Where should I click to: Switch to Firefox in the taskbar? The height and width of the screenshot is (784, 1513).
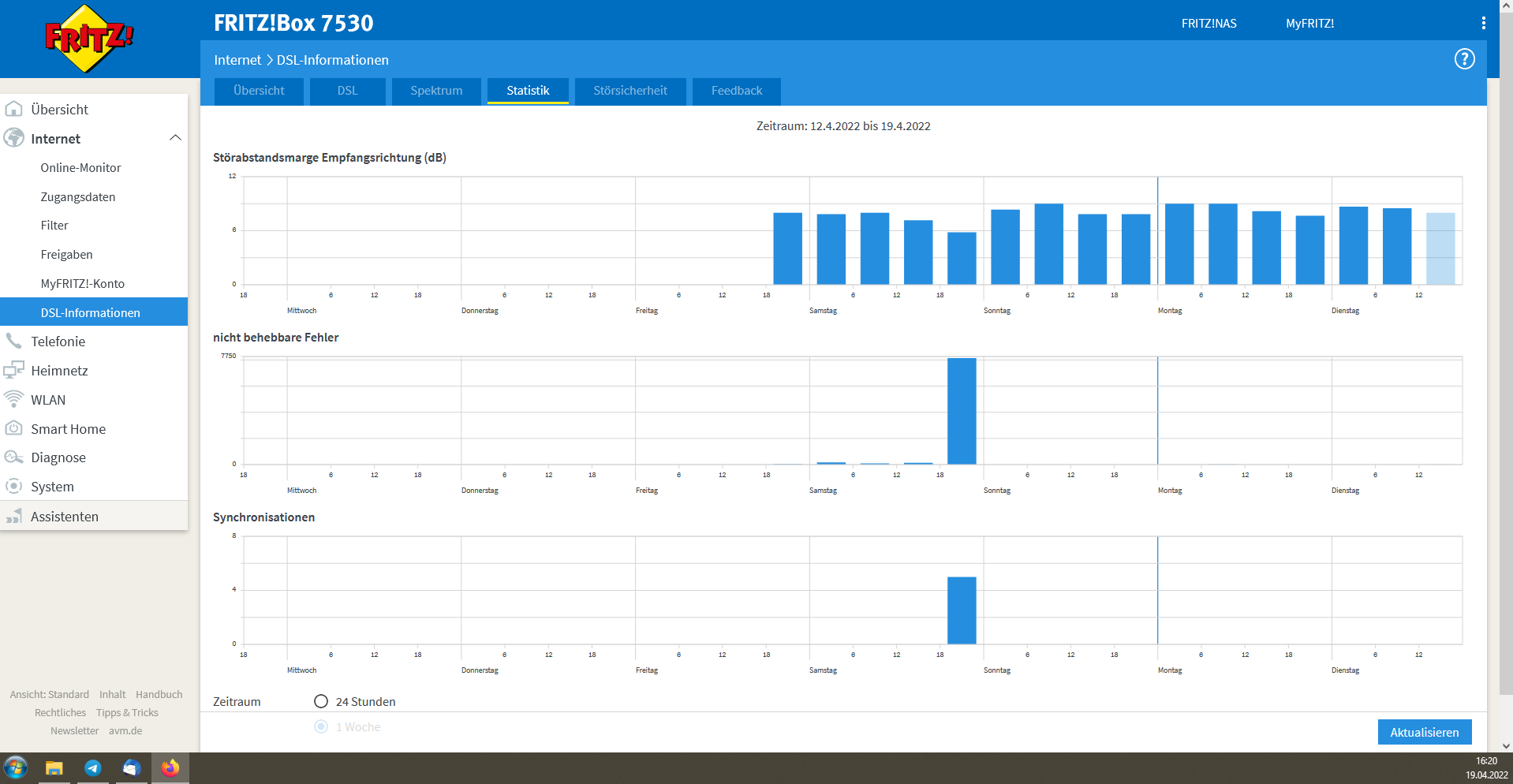[170, 768]
